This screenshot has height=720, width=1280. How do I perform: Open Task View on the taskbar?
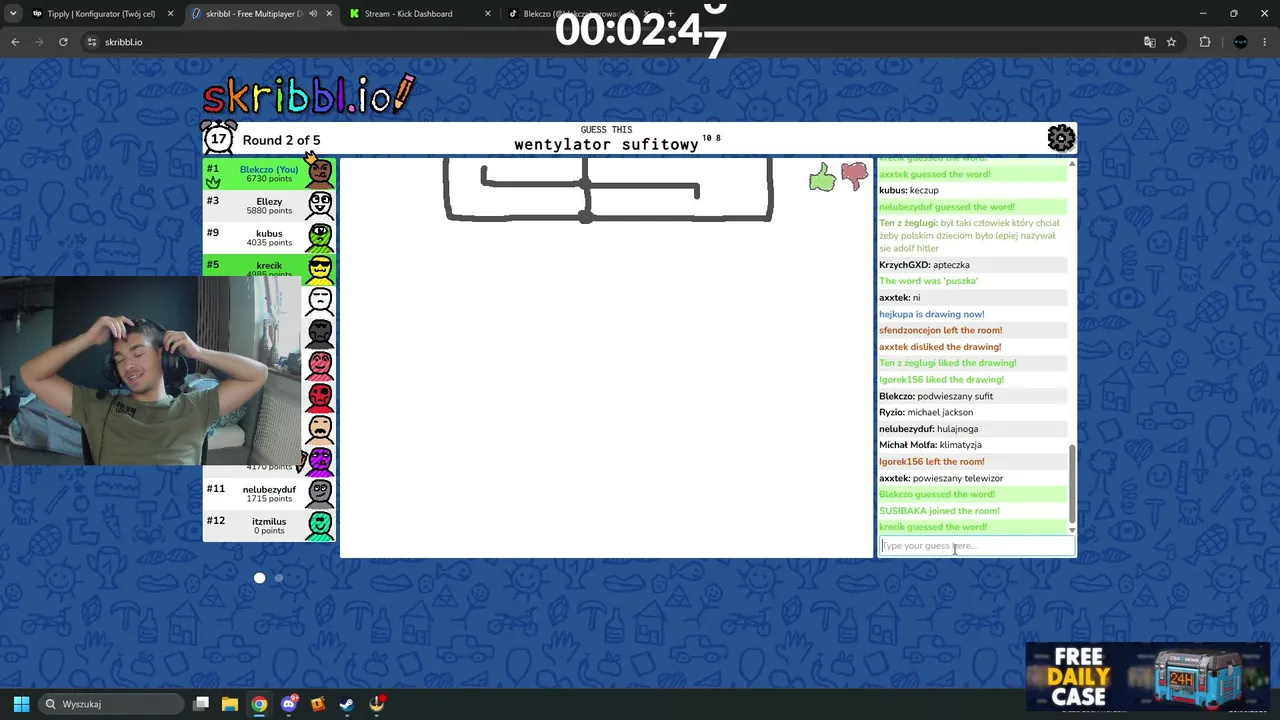[x=201, y=704]
